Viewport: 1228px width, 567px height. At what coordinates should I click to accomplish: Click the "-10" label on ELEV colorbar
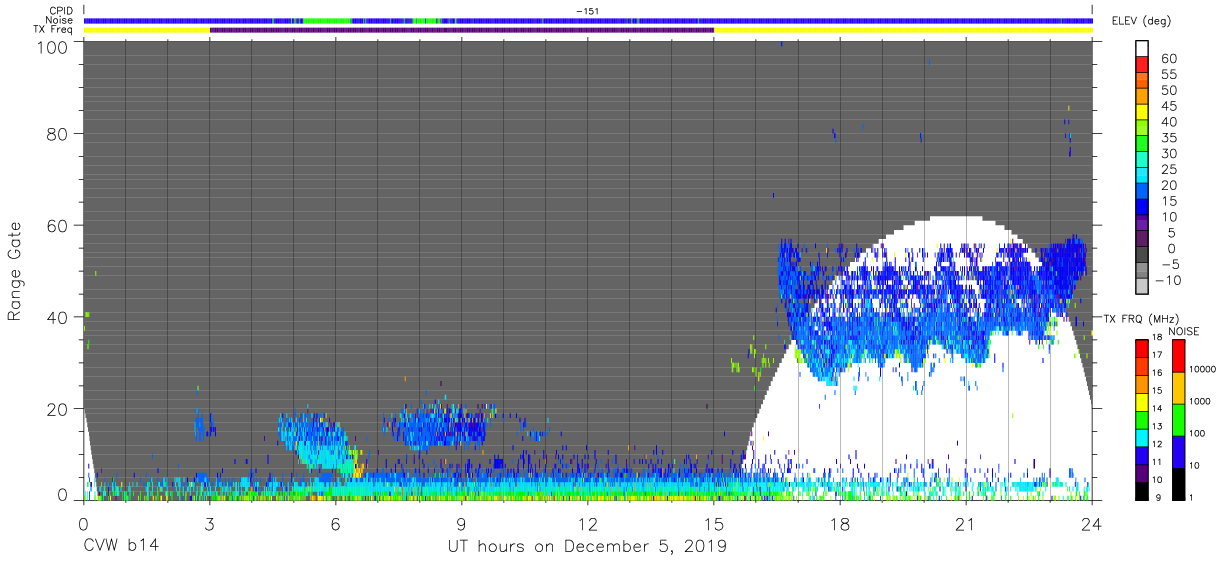point(1170,280)
